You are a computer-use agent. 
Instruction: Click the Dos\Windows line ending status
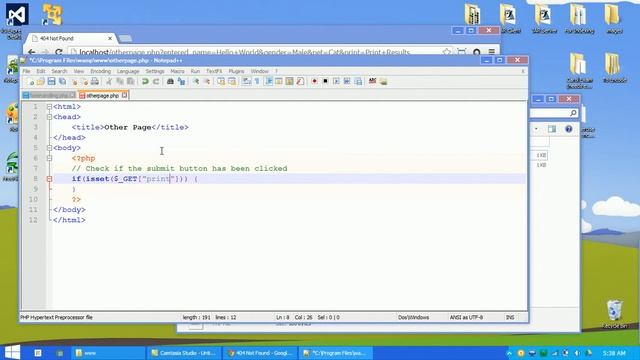[x=413, y=317]
